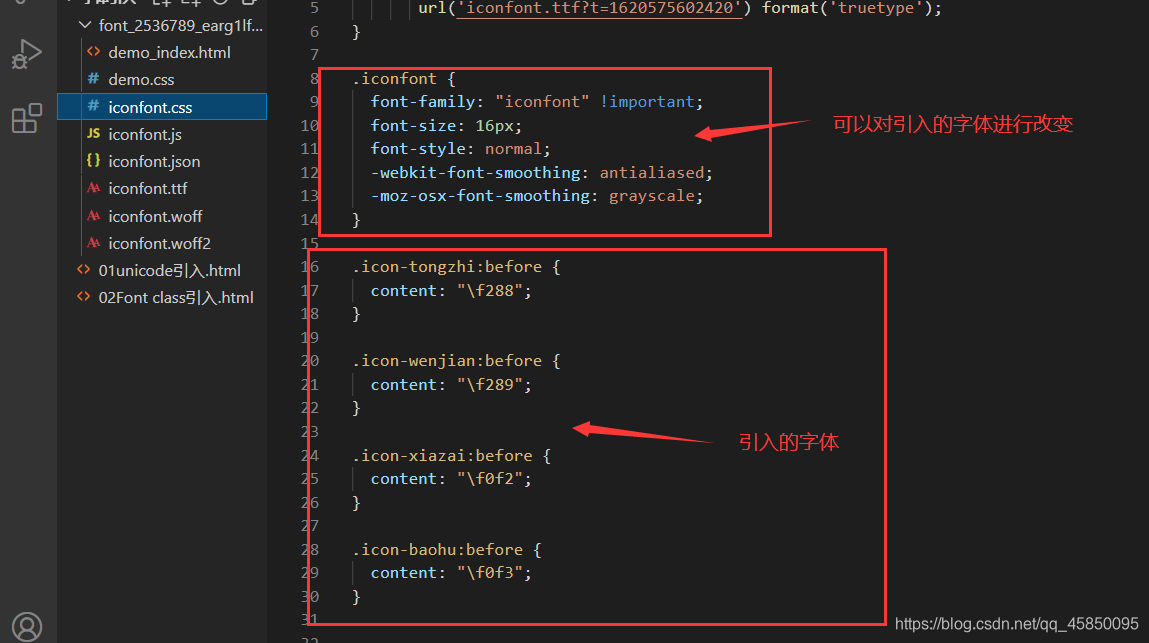Open 02Font class引入.html file
This screenshot has height=643, width=1149.
[176, 298]
